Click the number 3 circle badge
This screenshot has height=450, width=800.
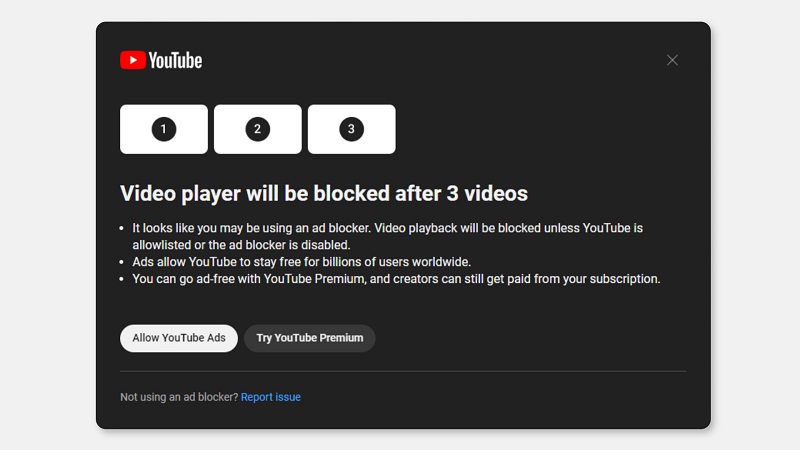351,129
